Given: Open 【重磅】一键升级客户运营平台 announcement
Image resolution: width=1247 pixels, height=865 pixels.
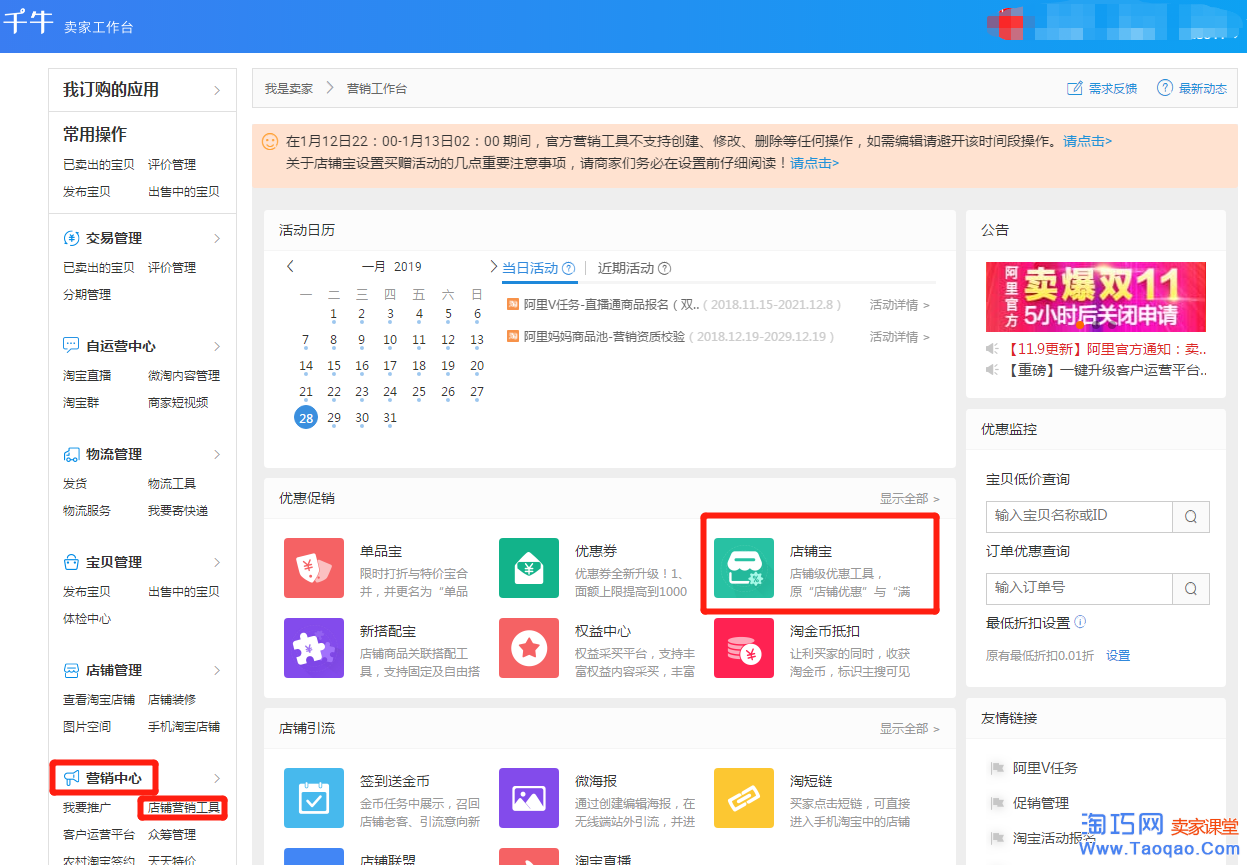Looking at the screenshot, I should (x=1107, y=370).
